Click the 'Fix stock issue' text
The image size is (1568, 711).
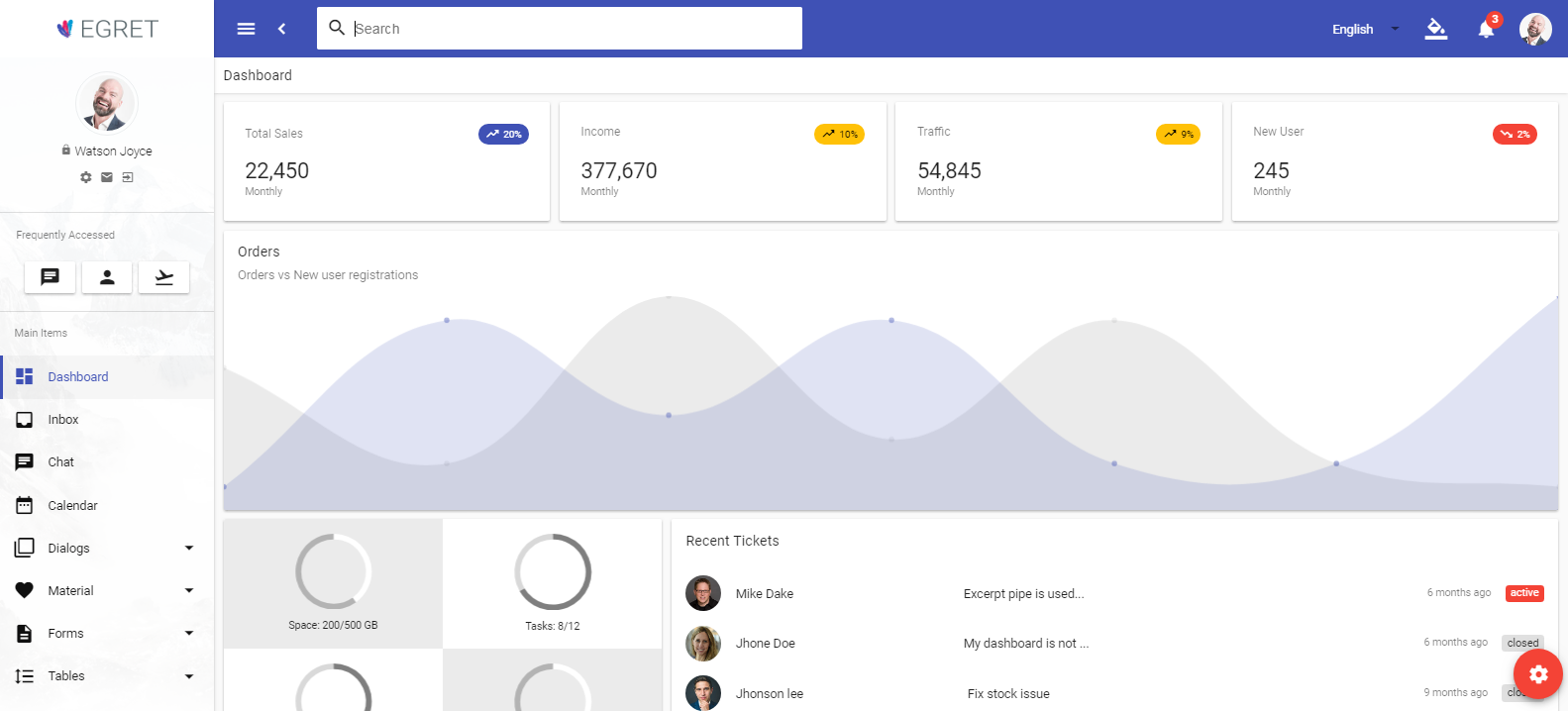point(1008,694)
